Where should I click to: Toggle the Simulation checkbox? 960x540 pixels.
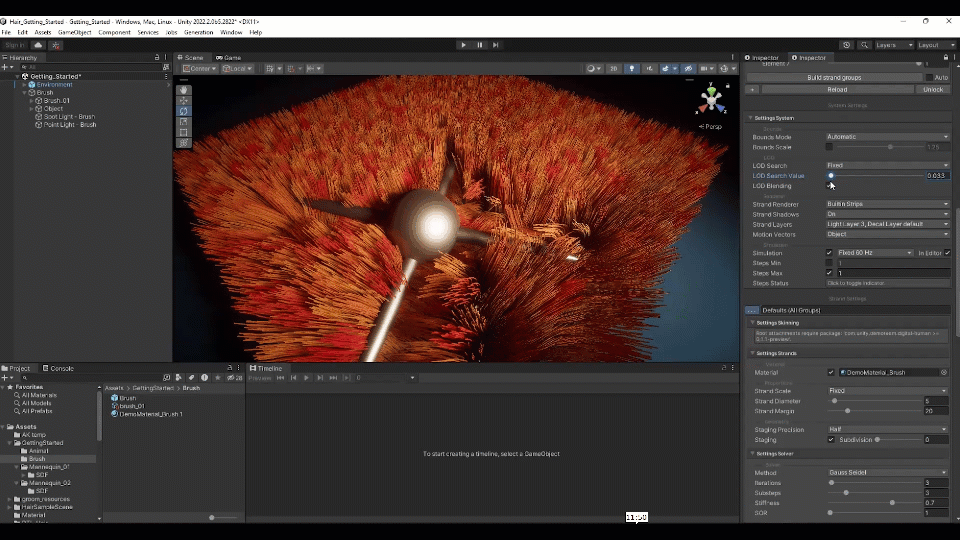(829, 253)
